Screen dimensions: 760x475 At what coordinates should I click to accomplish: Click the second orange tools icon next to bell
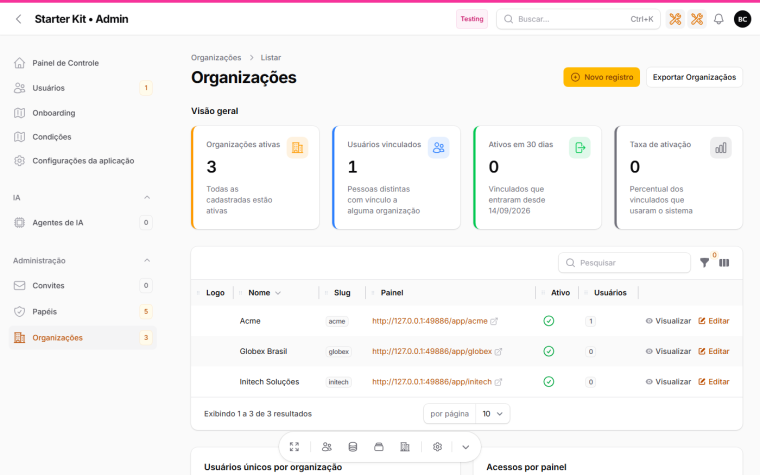click(x=697, y=19)
